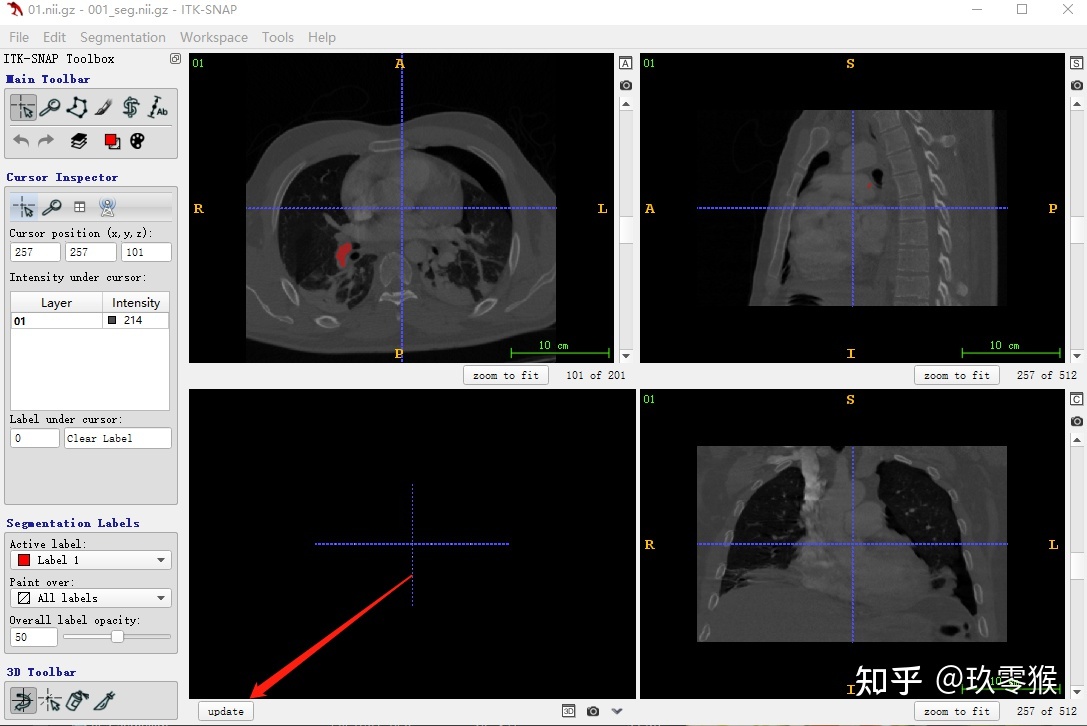This screenshot has height=726, width=1087.
Task: Click axial slice scrollbar down arrow
Action: tap(626, 356)
